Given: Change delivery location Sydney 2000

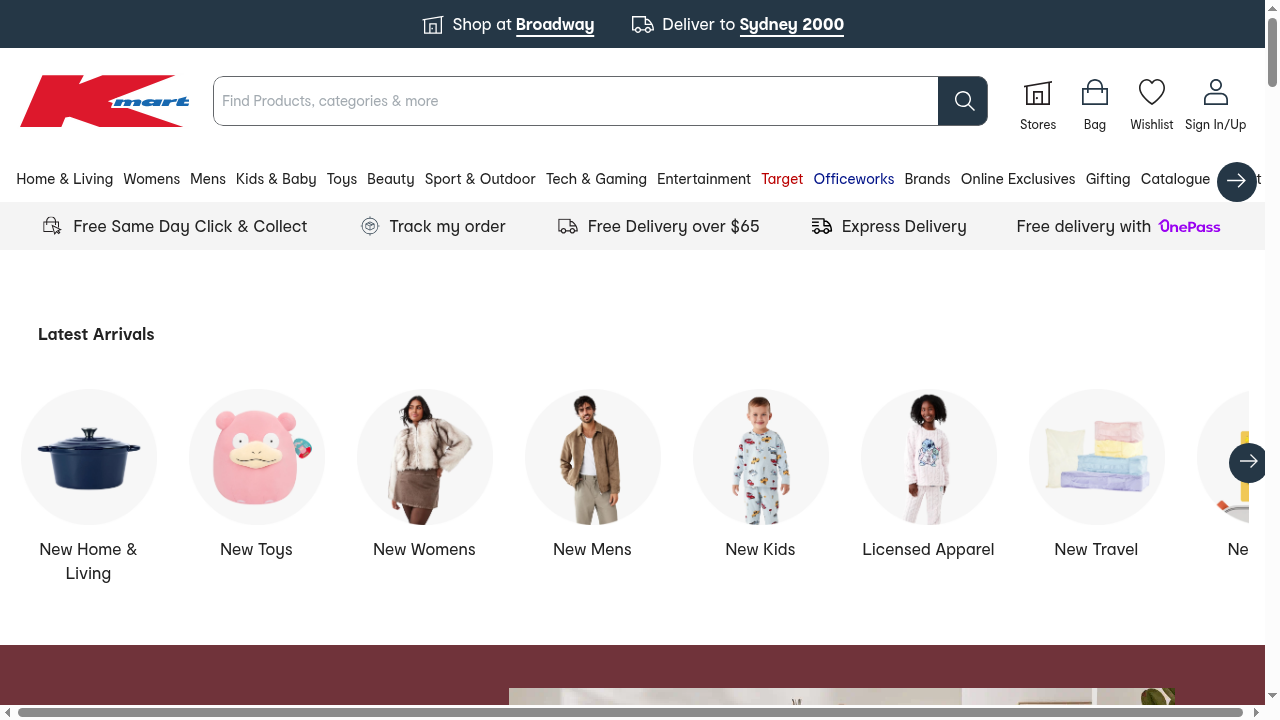Looking at the screenshot, I should point(792,25).
